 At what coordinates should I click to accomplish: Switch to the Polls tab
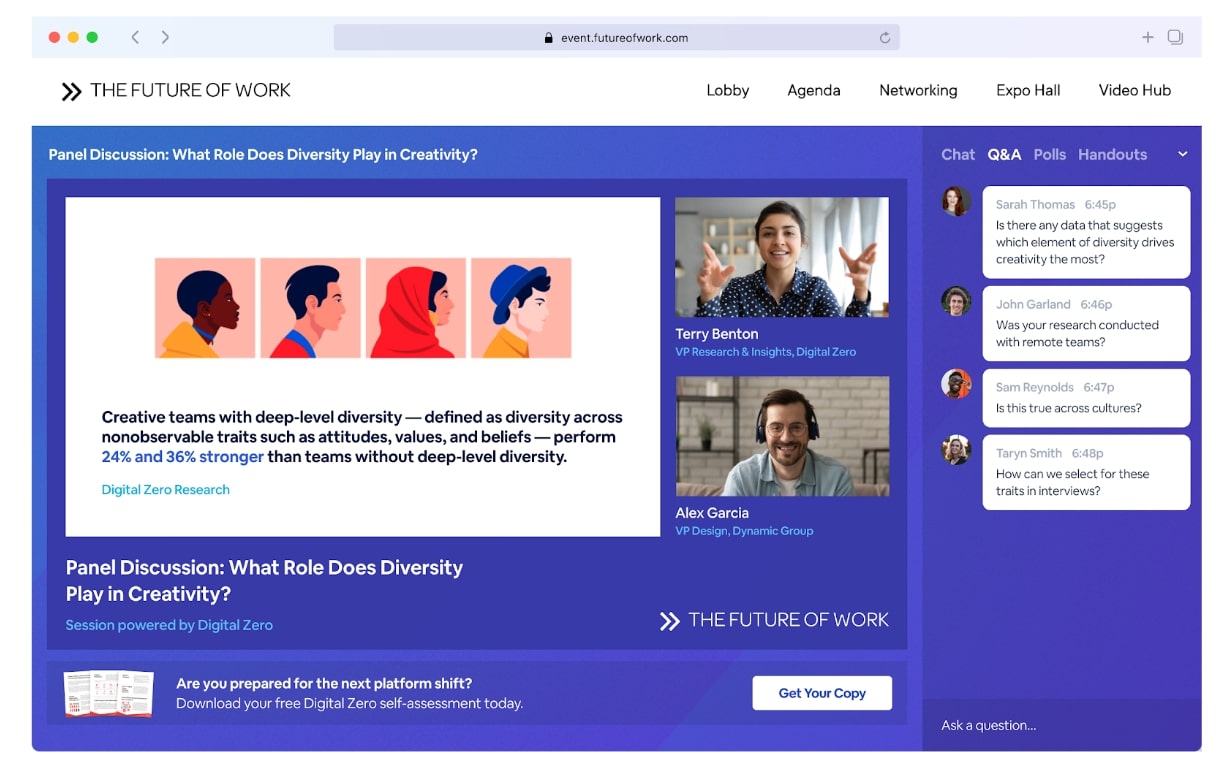tap(1049, 154)
